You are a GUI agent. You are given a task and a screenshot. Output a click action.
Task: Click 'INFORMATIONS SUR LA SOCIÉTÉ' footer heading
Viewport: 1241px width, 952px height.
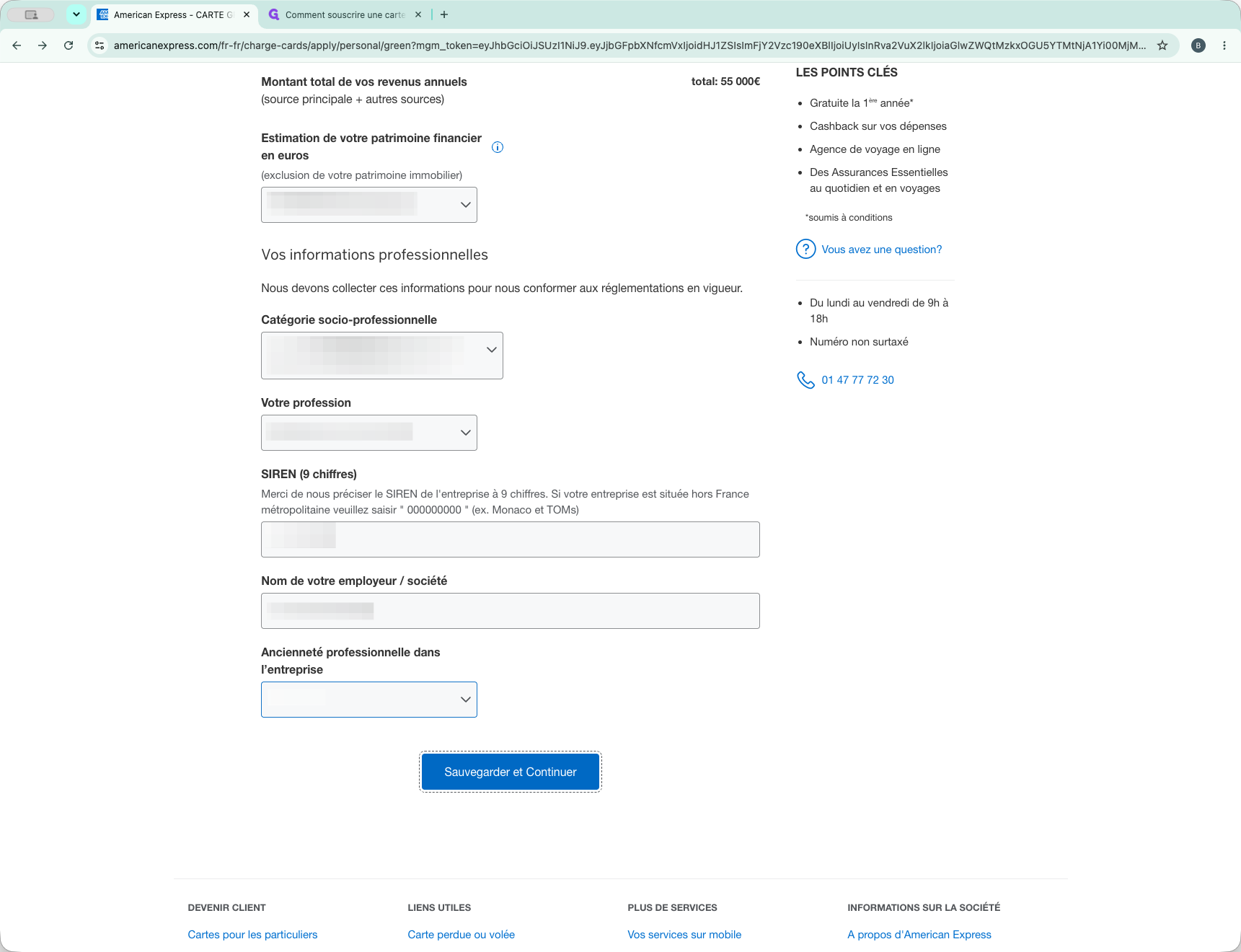tap(924, 908)
